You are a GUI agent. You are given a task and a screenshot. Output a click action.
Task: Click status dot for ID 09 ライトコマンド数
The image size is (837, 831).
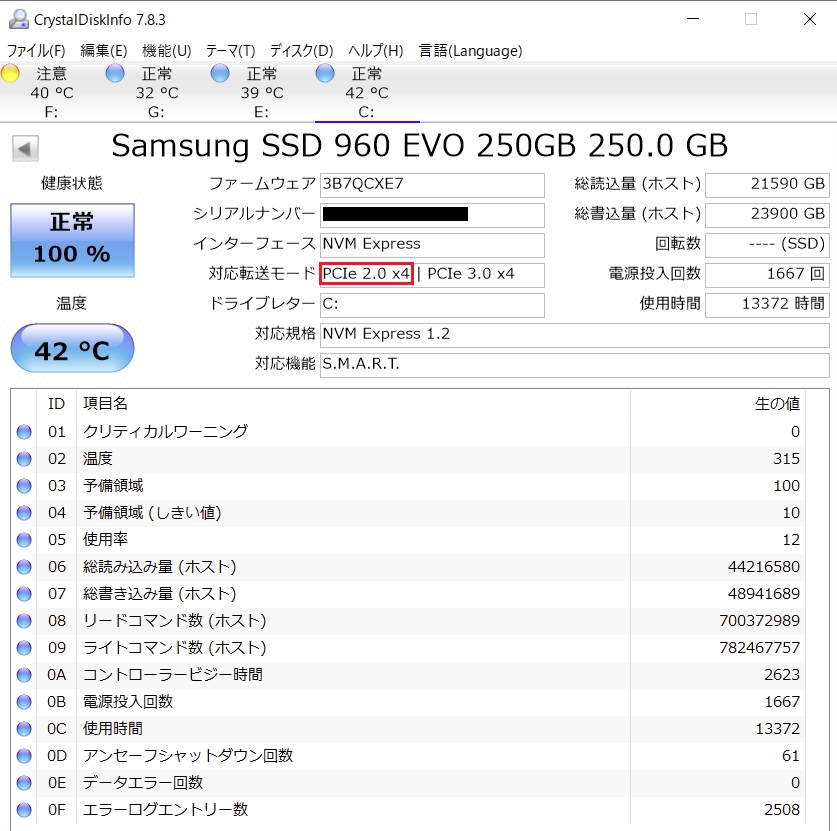[24, 648]
